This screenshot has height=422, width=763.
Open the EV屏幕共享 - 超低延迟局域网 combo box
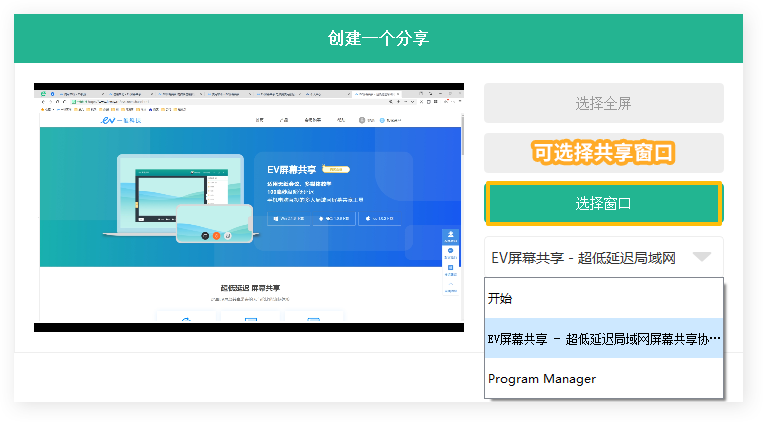[x=603, y=257]
